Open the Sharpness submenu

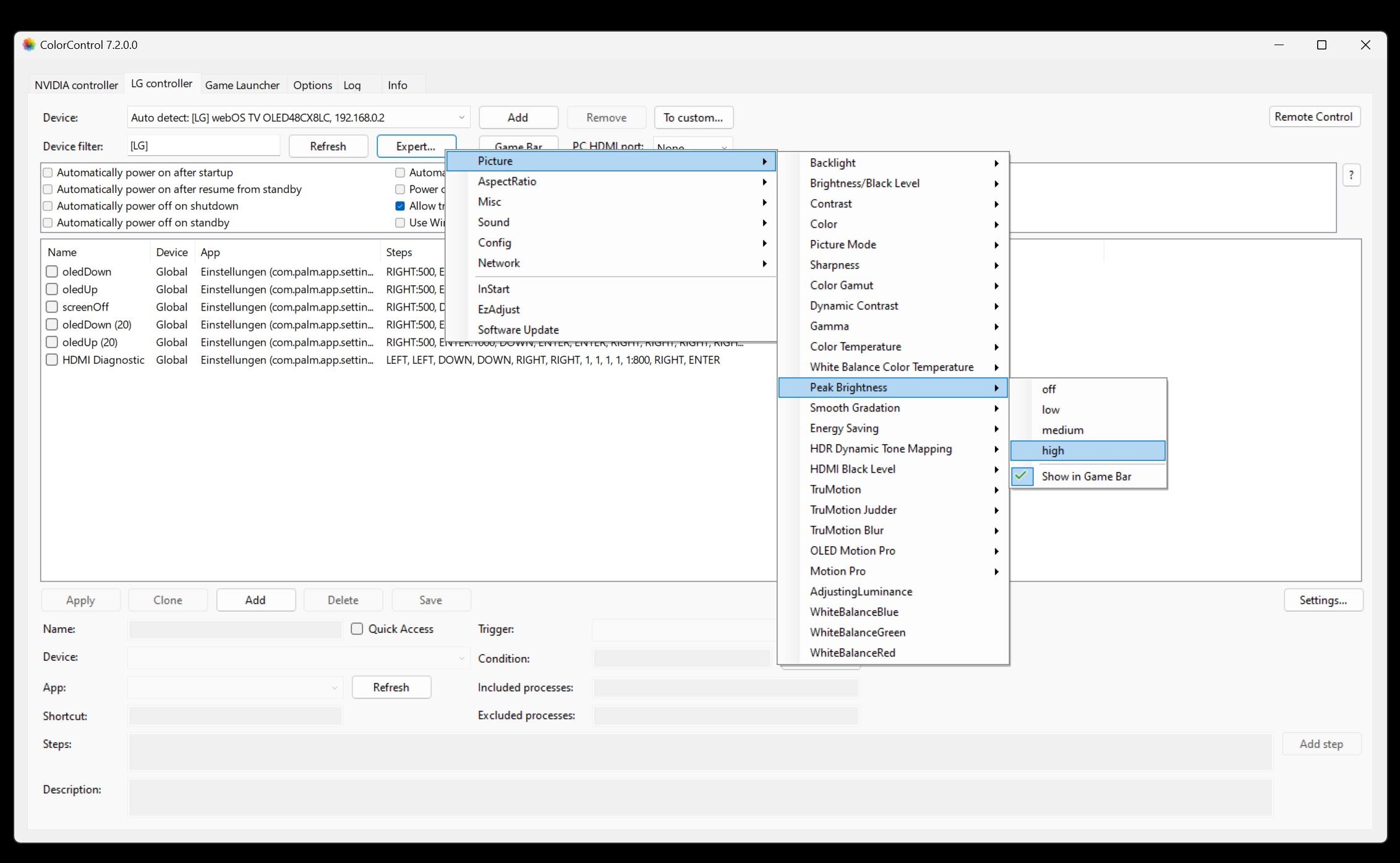tap(894, 265)
